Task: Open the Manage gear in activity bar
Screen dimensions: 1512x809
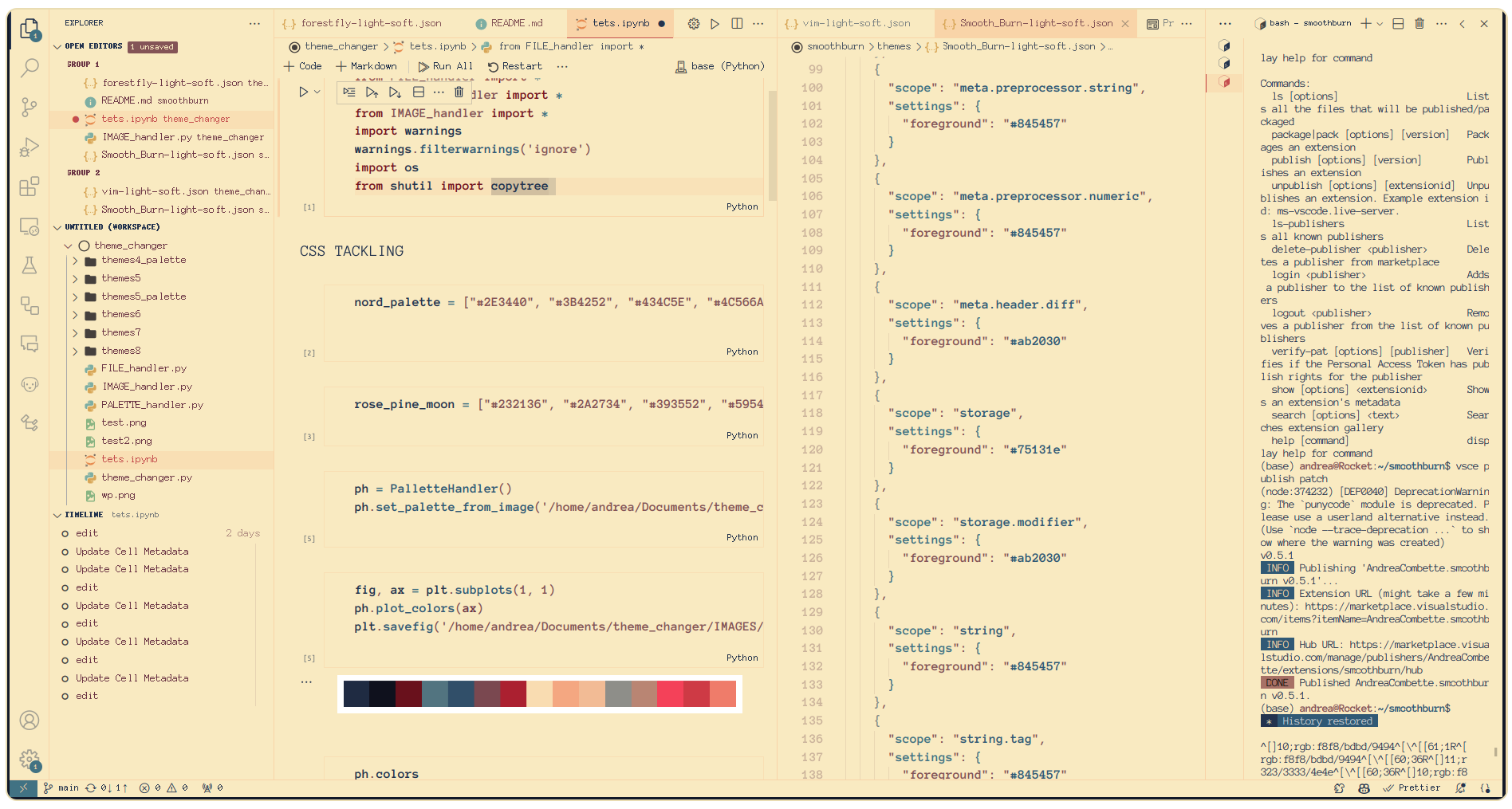Action: tap(30, 760)
